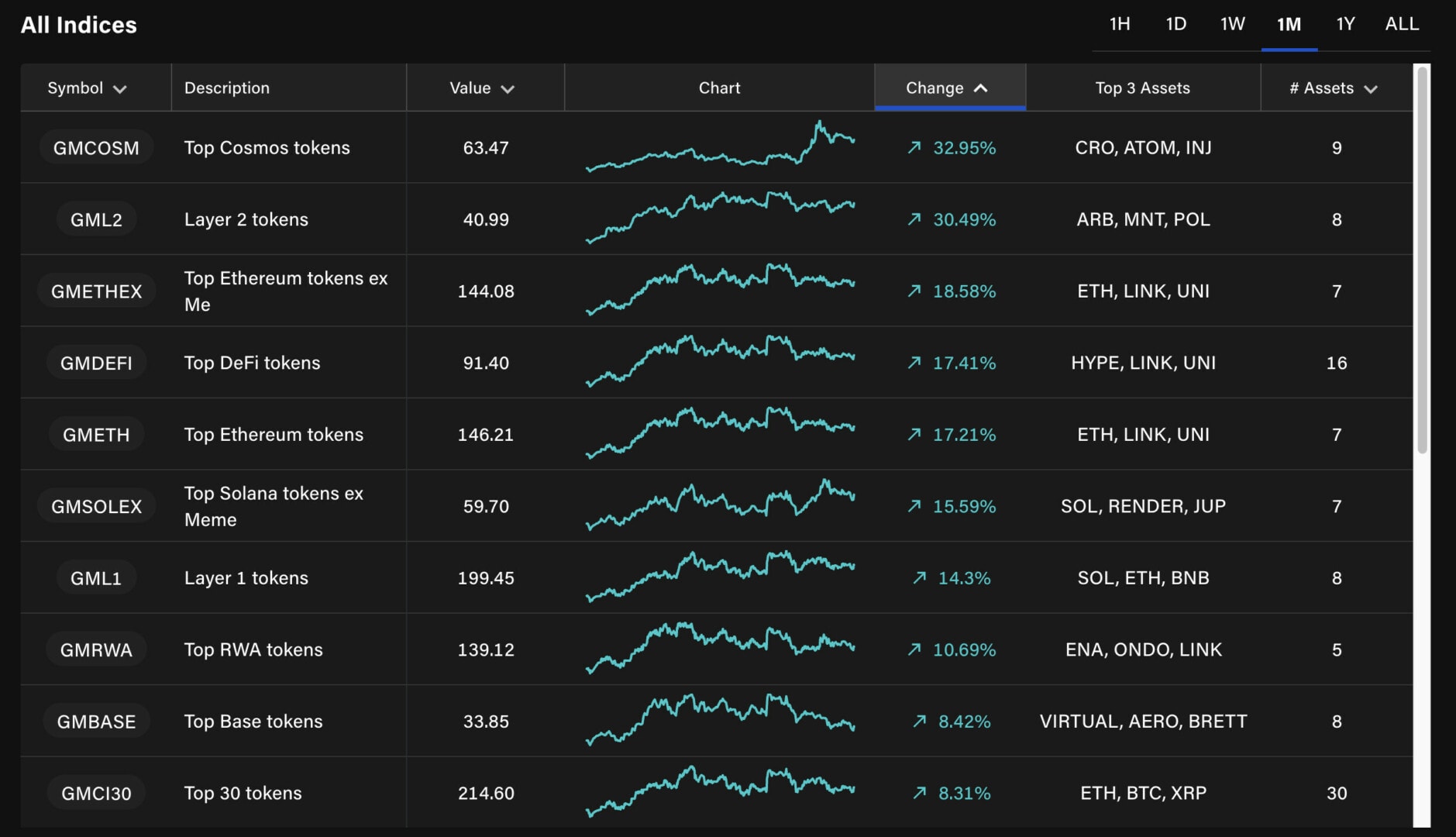Click the arrow icon next to 8.31%

[920, 793]
